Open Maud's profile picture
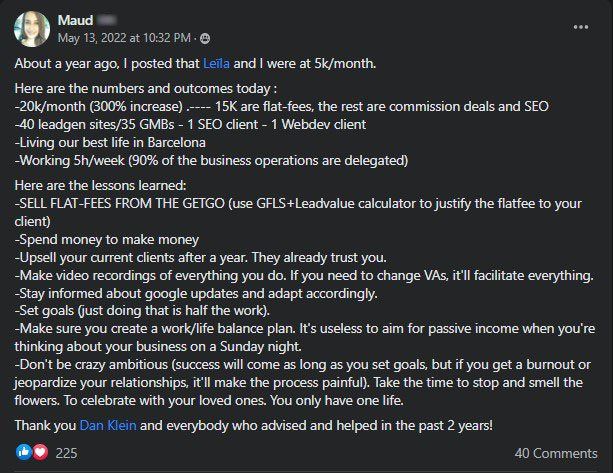 tap(32, 29)
